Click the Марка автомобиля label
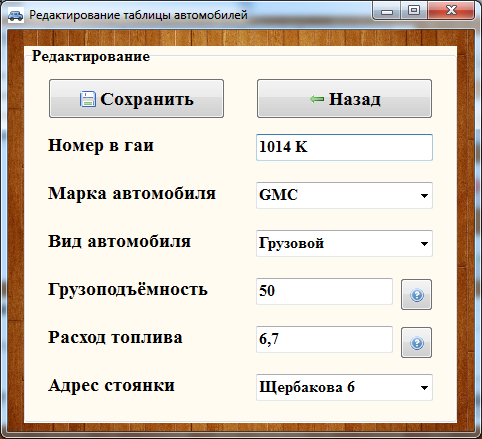Viewport: 482px width, 439px height. click(x=132, y=194)
